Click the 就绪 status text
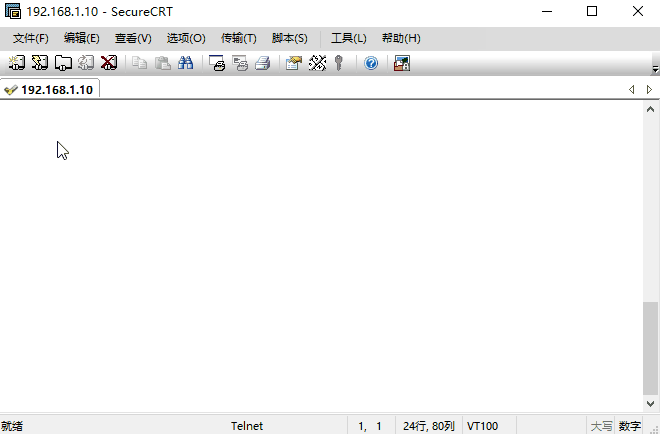660x434 pixels. click(12, 426)
